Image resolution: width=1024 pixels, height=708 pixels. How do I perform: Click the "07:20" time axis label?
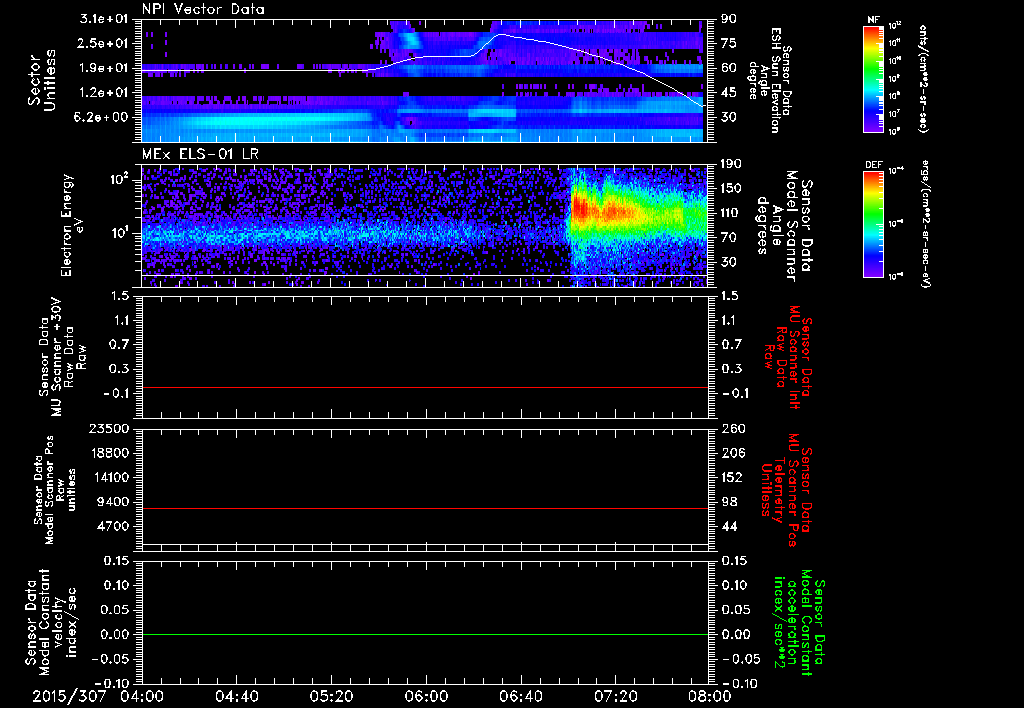point(615,696)
